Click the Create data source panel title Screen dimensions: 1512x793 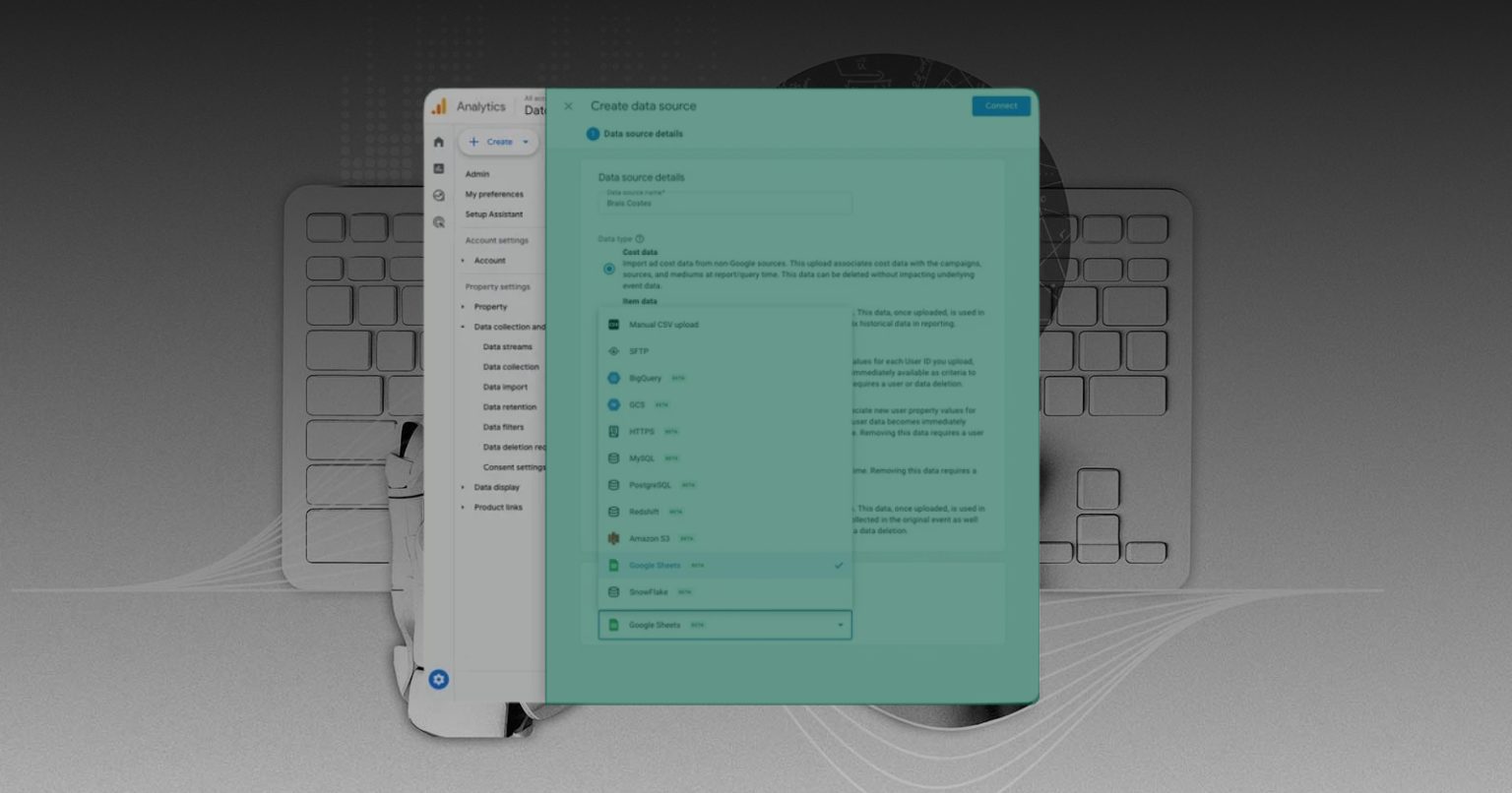643,106
